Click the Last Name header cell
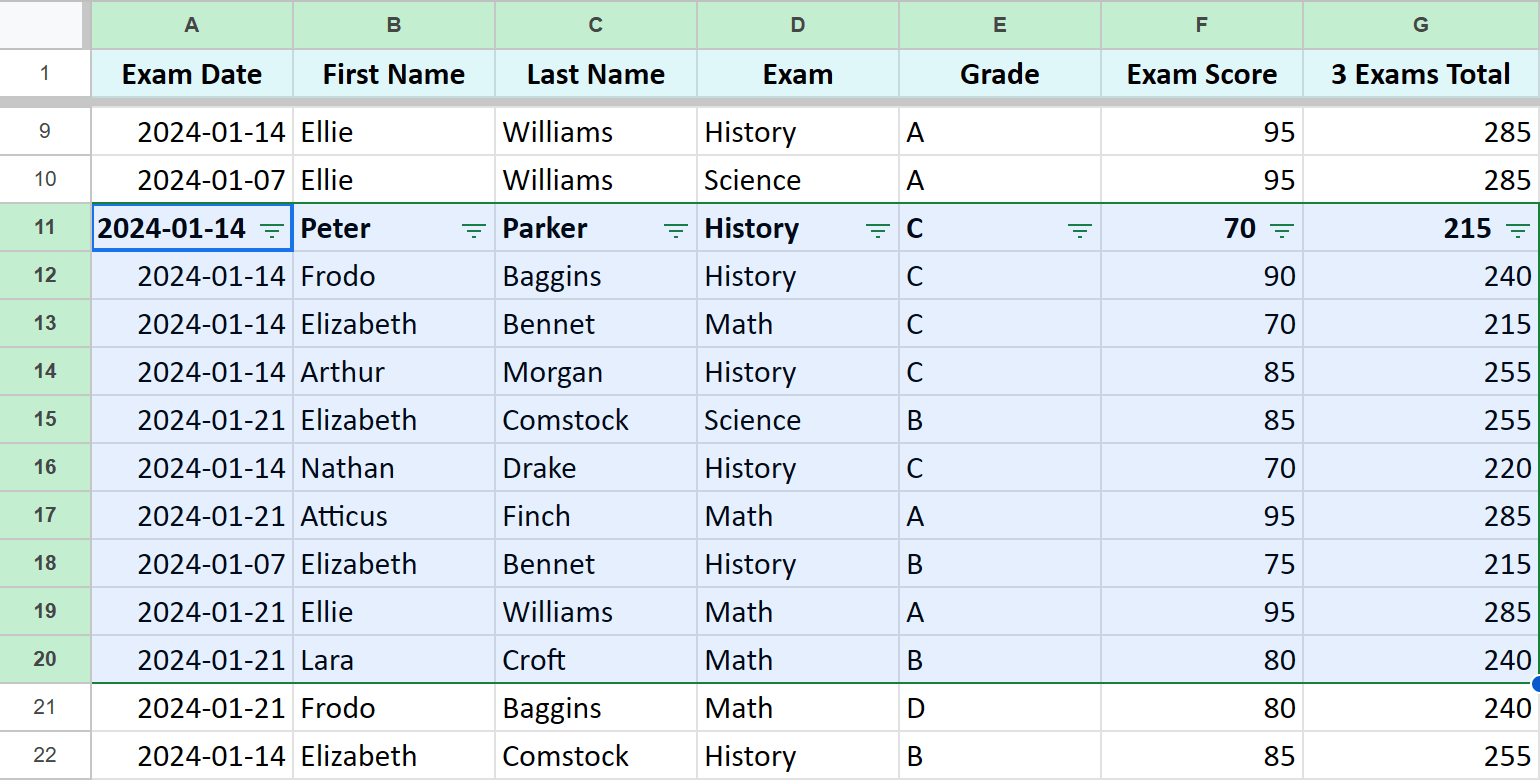The height and width of the screenshot is (780, 1540). pyautogui.click(x=596, y=74)
